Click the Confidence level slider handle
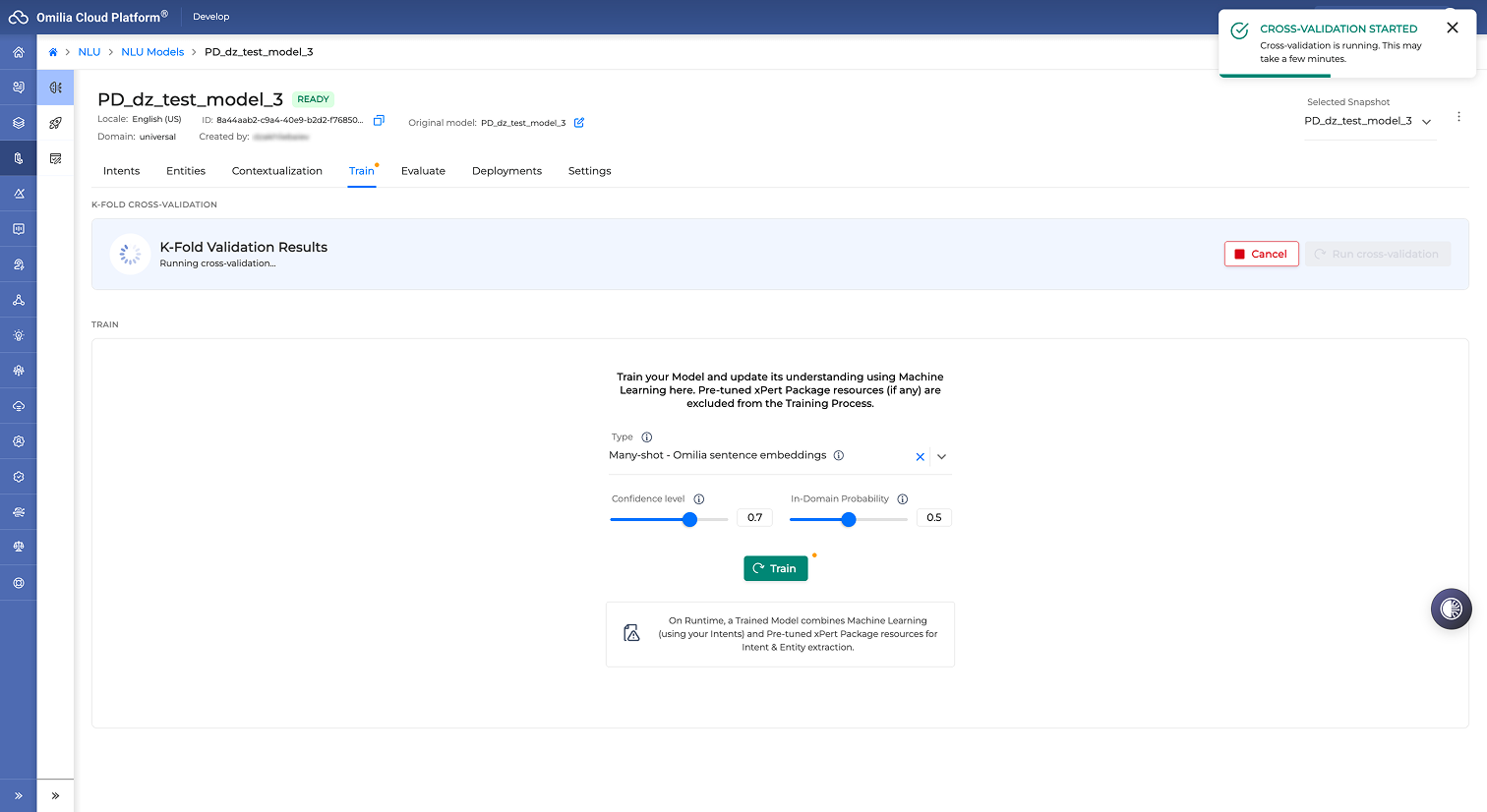This screenshot has width=1487, height=812. tap(690, 519)
